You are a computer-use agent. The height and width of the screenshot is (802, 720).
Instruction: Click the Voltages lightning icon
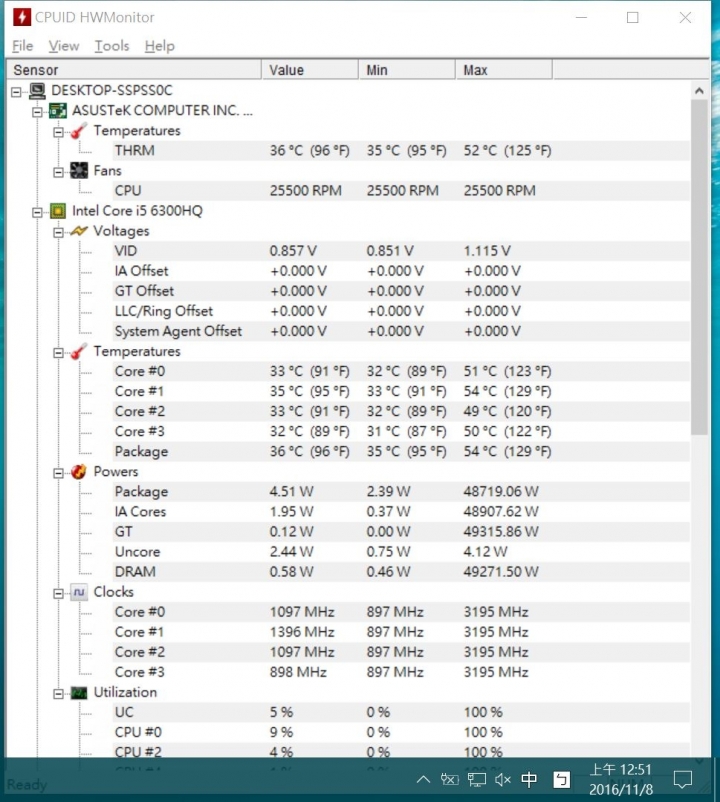79,231
